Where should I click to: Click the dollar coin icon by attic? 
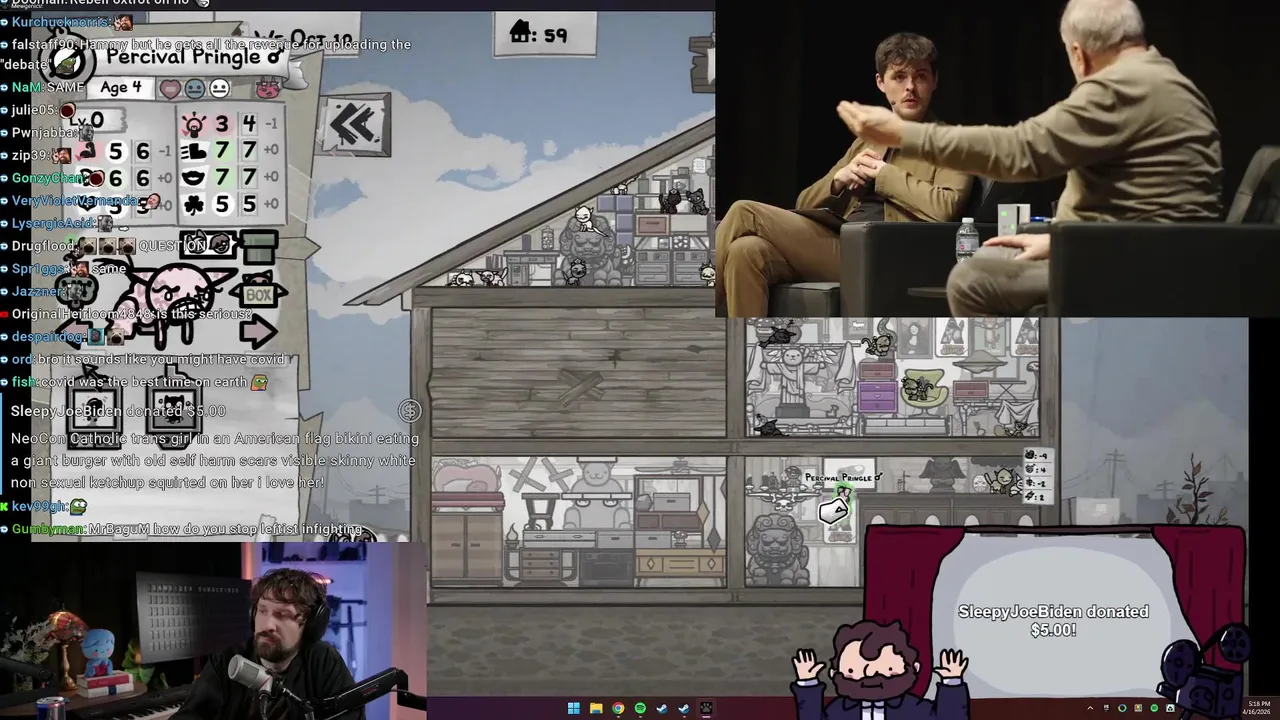click(x=409, y=410)
